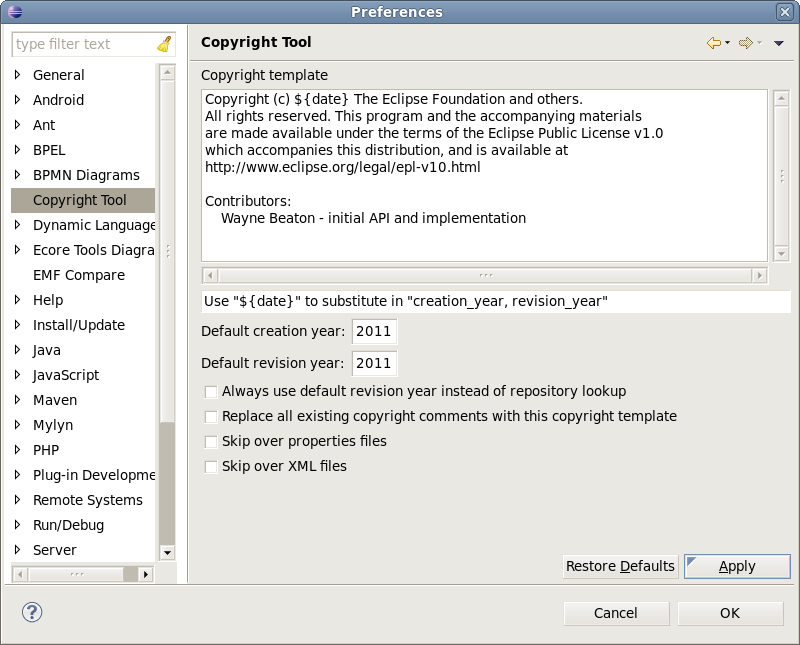Click the Cancel button
Viewport: 800px width, 645px height.
tap(616, 613)
